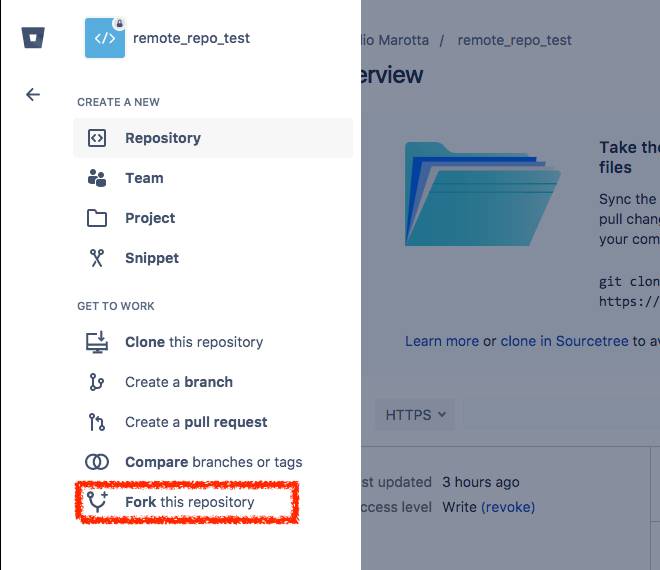
Task: Open the Learn more link
Action: click(442, 341)
